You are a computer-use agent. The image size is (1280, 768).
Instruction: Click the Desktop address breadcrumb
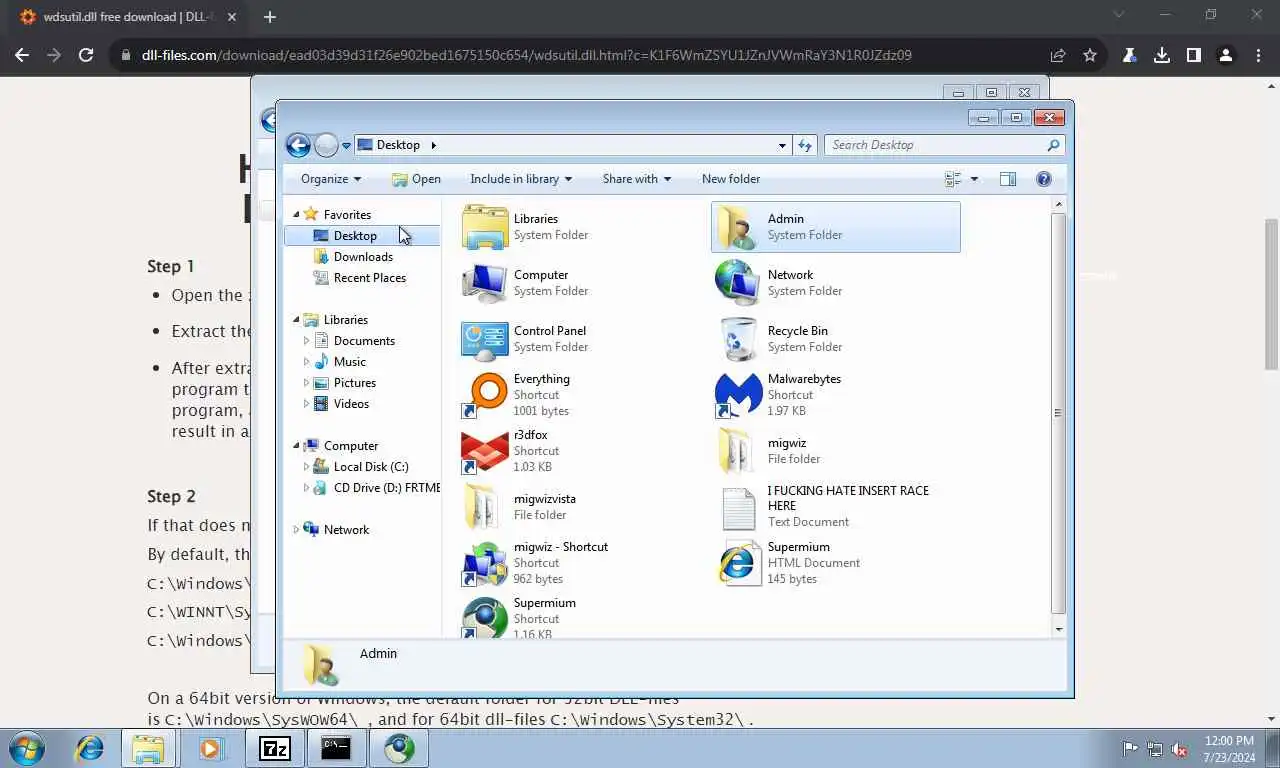click(398, 145)
